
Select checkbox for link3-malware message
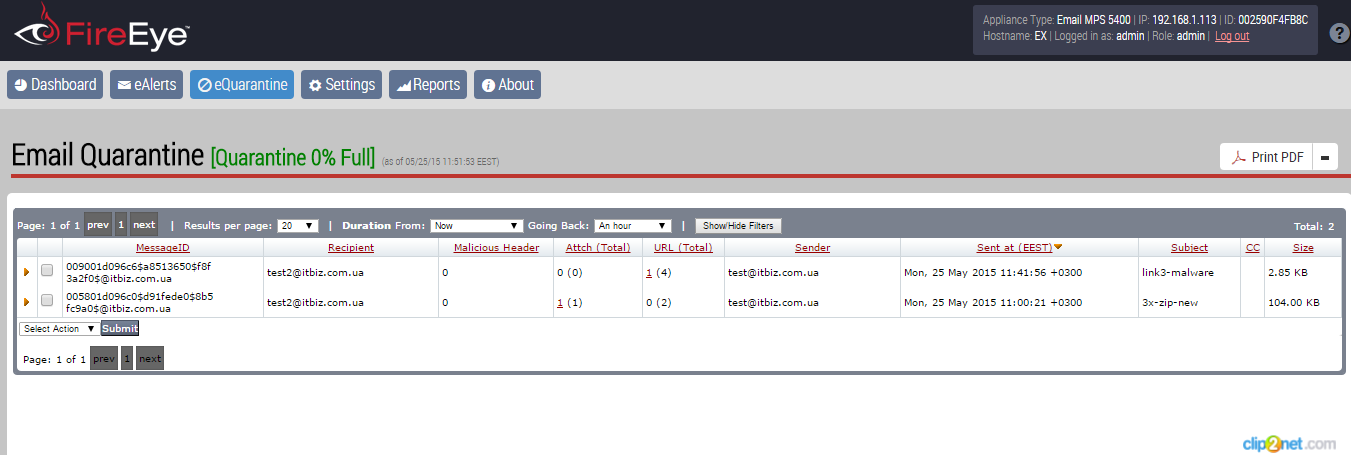(x=47, y=270)
